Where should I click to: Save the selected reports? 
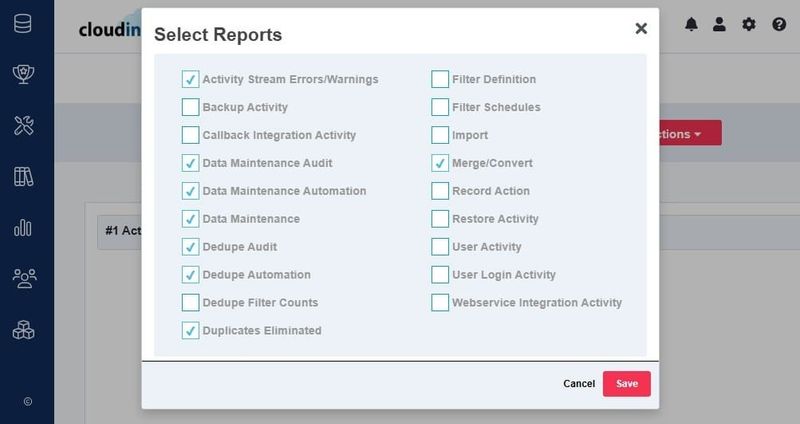click(x=627, y=384)
